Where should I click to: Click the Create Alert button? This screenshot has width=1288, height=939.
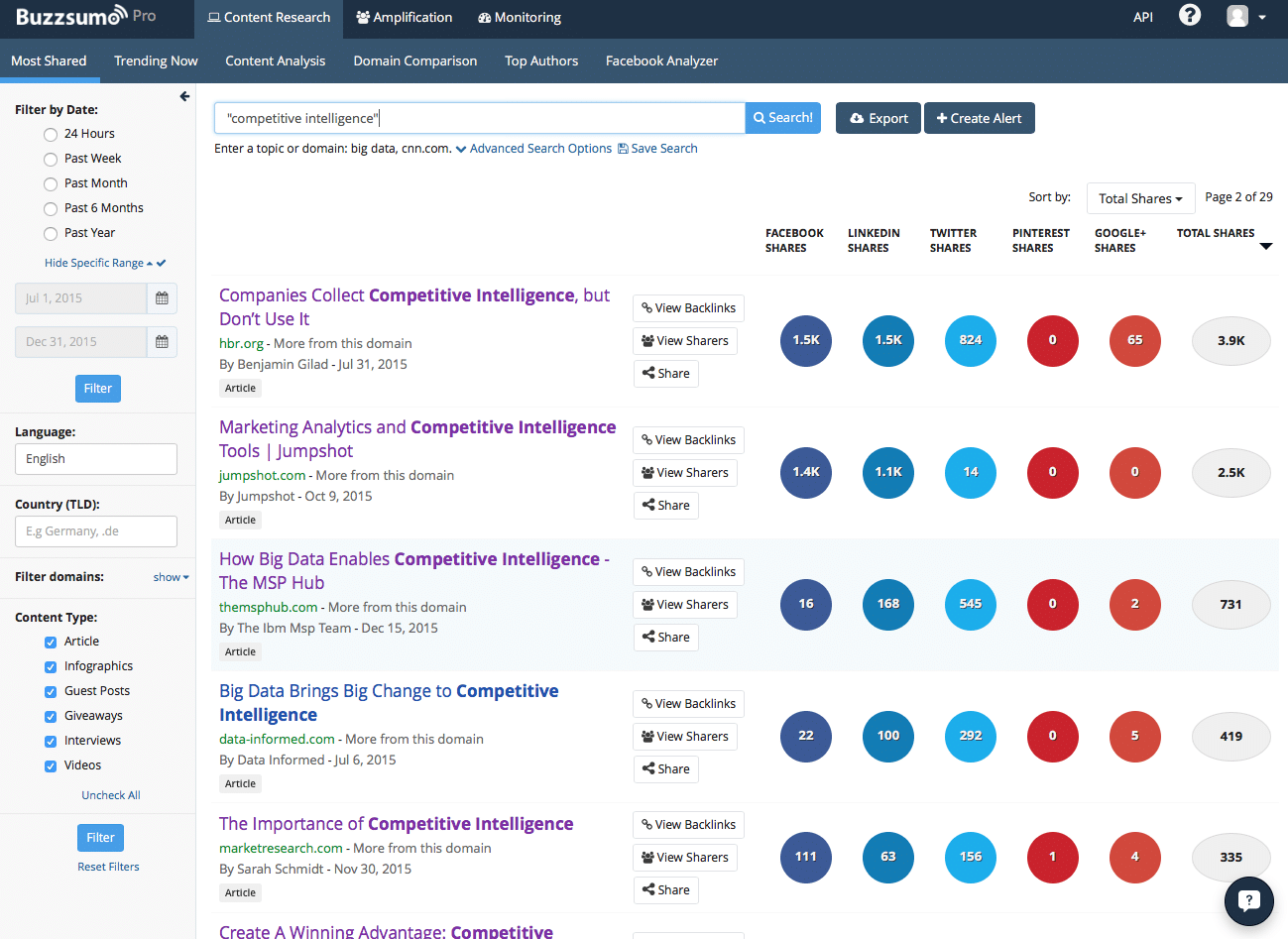click(x=980, y=118)
